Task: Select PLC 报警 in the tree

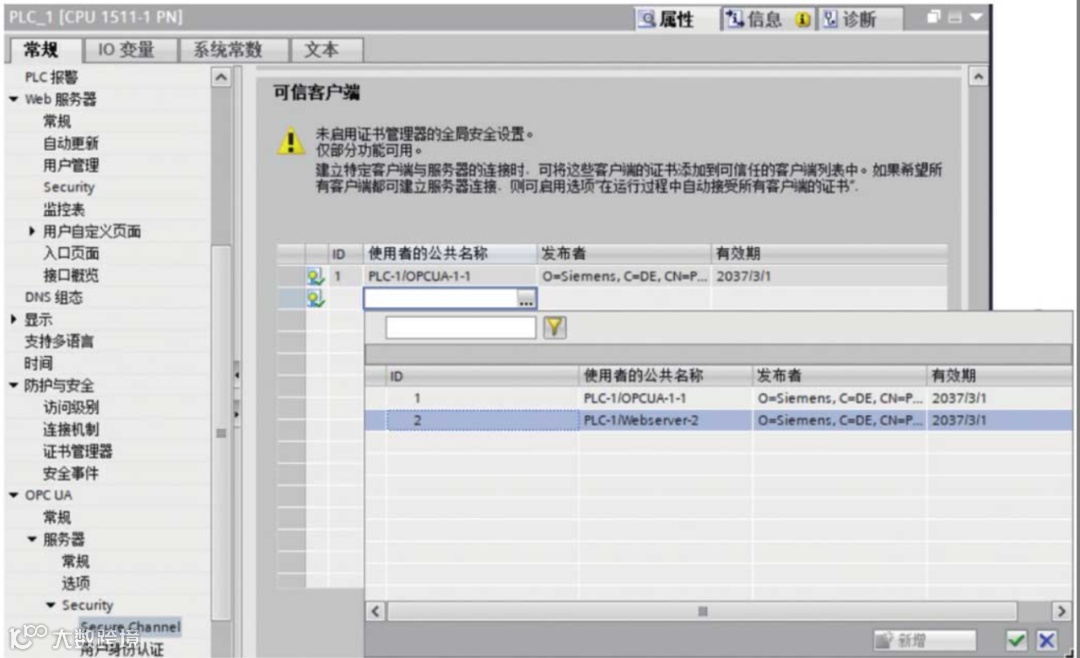Action: click(x=52, y=77)
